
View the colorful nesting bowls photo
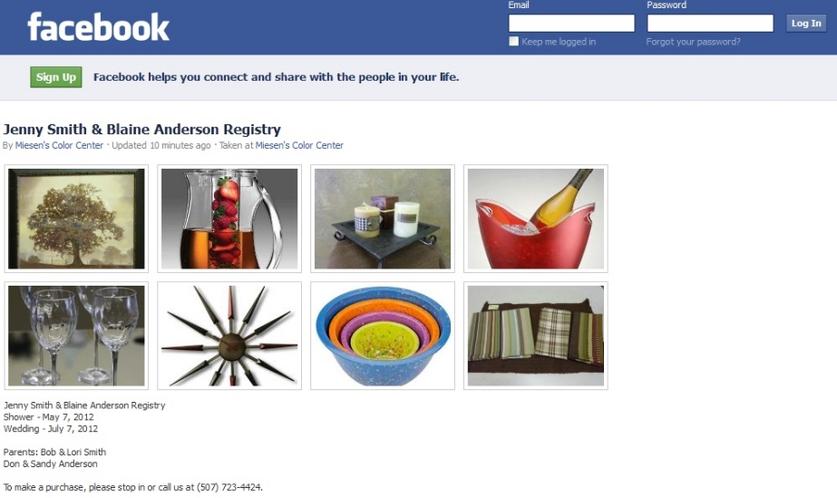pyautogui.click(x=383, y=336)
